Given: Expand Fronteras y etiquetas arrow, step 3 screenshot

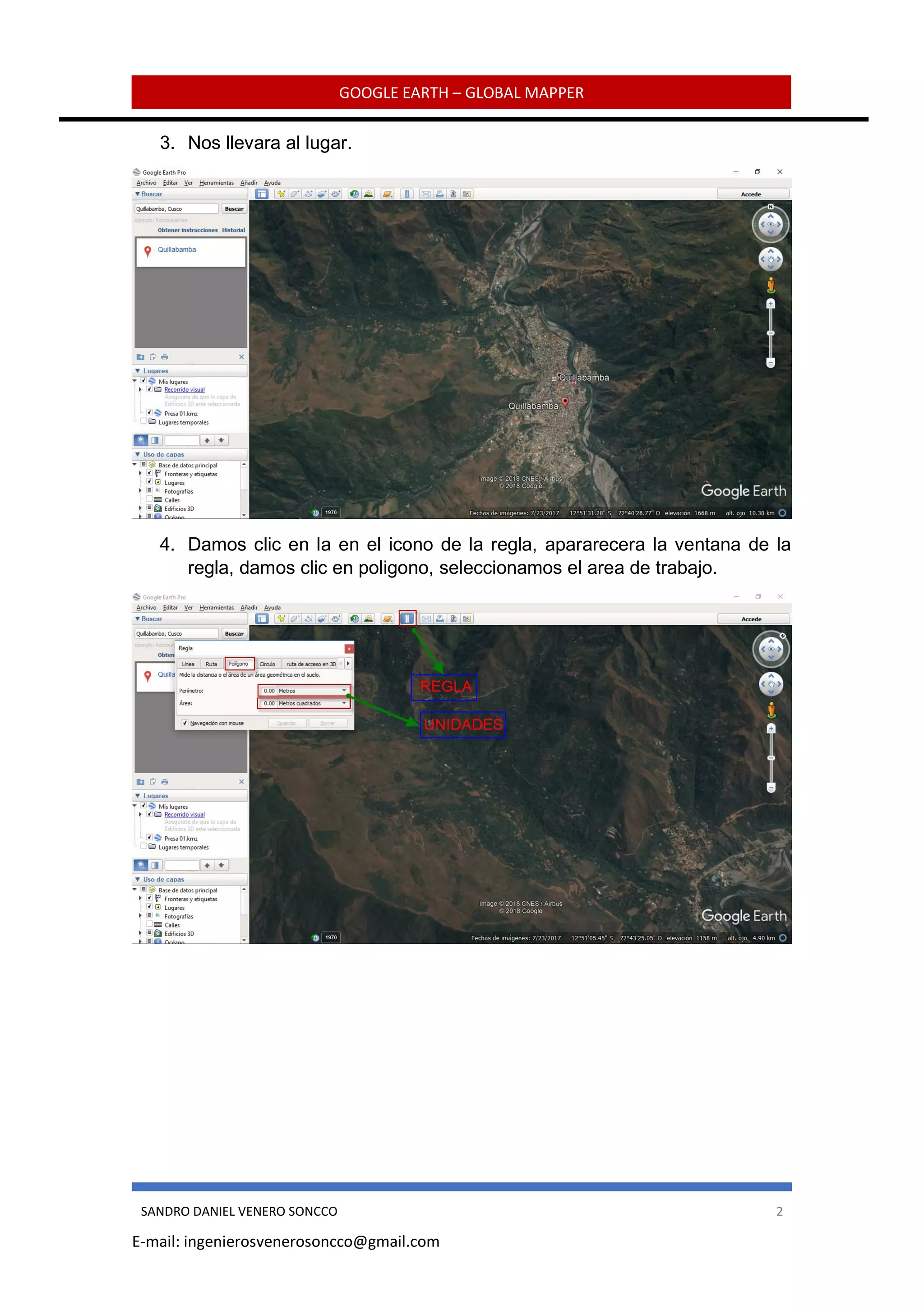Looking at the screenshot, I should (x=140, y=473).
